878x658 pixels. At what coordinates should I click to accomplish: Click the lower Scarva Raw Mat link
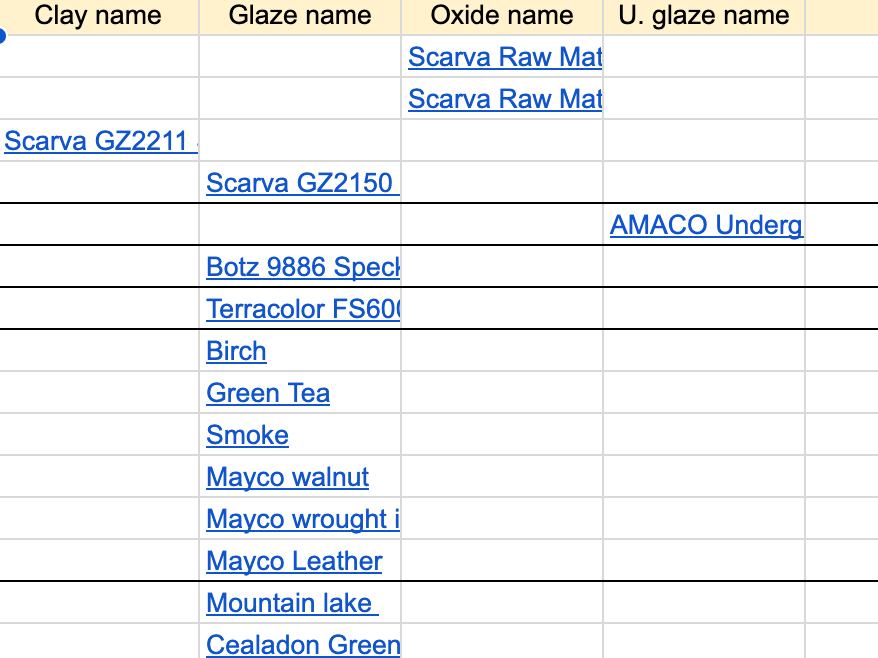click(x=505, y=99)
